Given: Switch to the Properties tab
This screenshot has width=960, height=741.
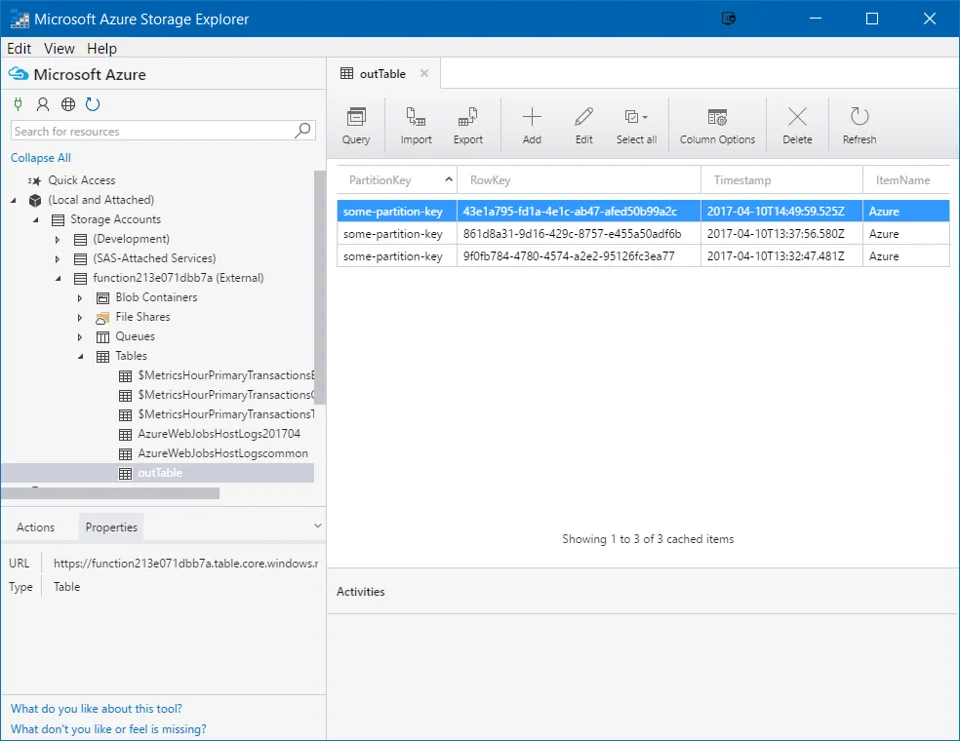Looking at the screenshot, I should (x=111, y=527).
